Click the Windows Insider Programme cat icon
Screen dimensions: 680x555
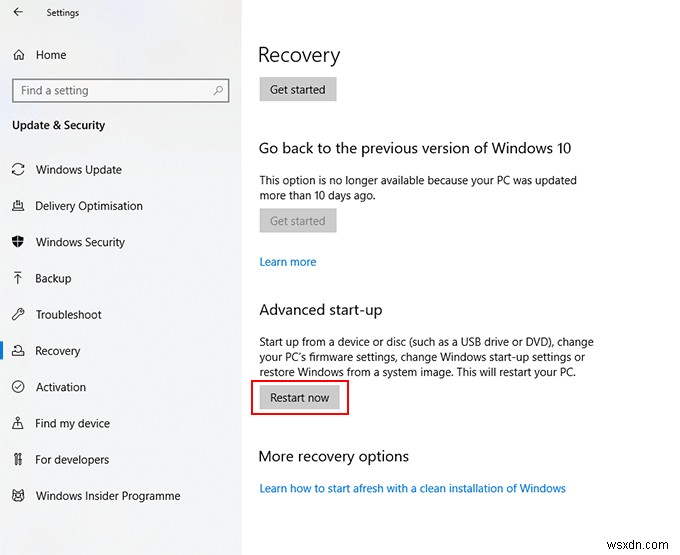click(x=18, y=495)
